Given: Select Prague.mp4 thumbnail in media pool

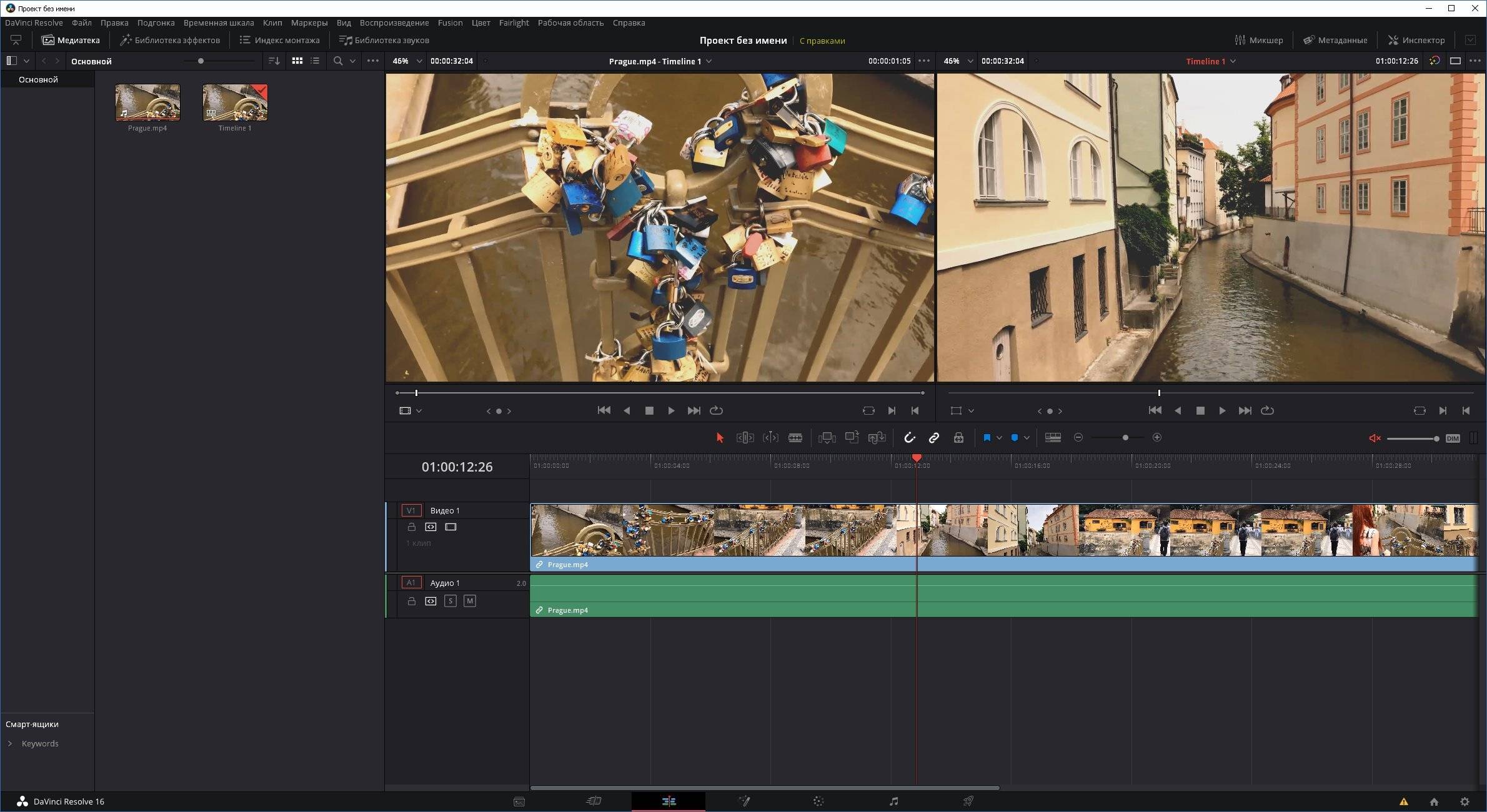Looking at the screenshot, I should 147,102.
